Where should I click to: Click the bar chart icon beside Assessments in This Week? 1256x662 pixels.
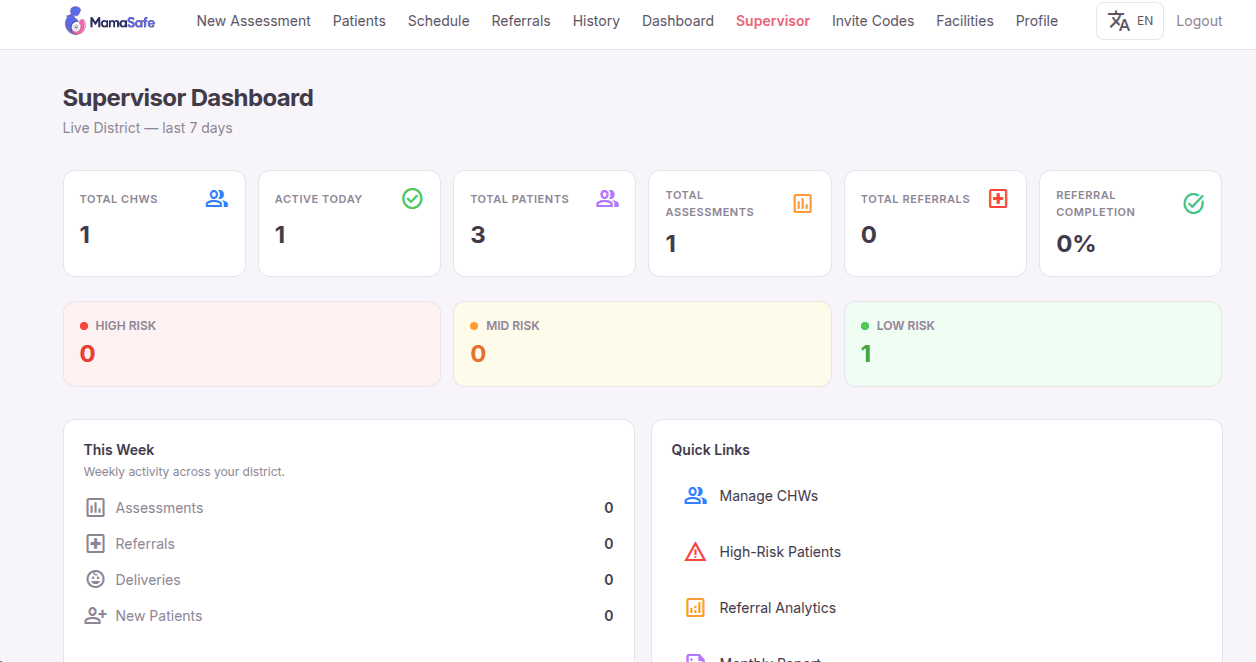[95, 508]
